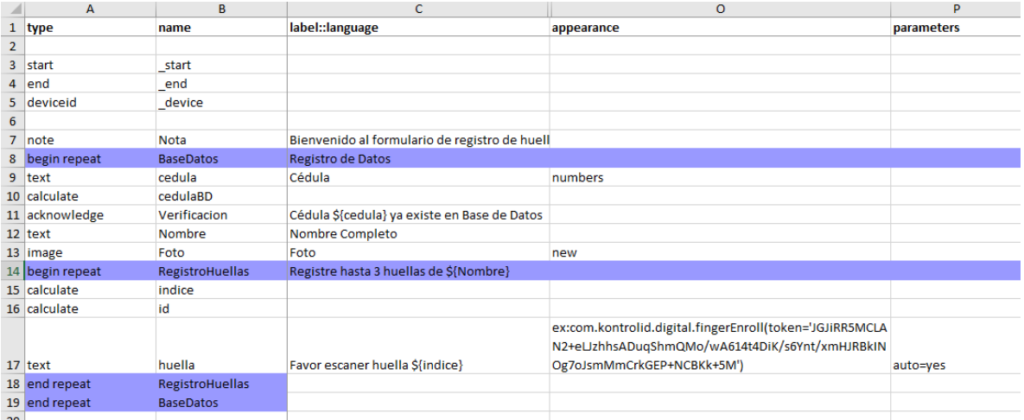Click the fingerEnroll token appearance cell
The width and height of the screenshot is (1024, 420).
coord(719,347)
